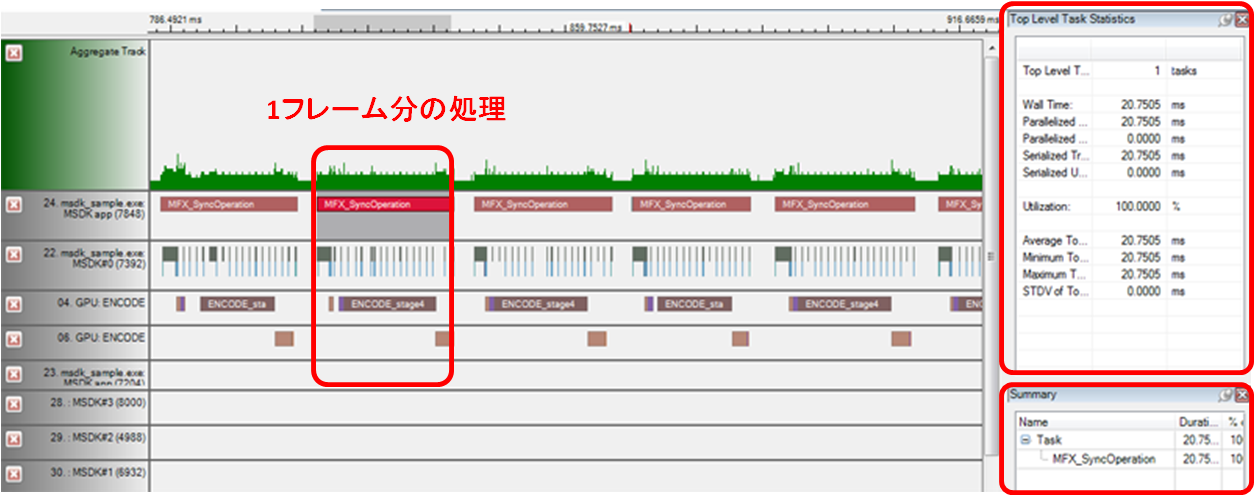Close the Summary panel
This screenshot has height=496, width=1255.
point(1241,395)
